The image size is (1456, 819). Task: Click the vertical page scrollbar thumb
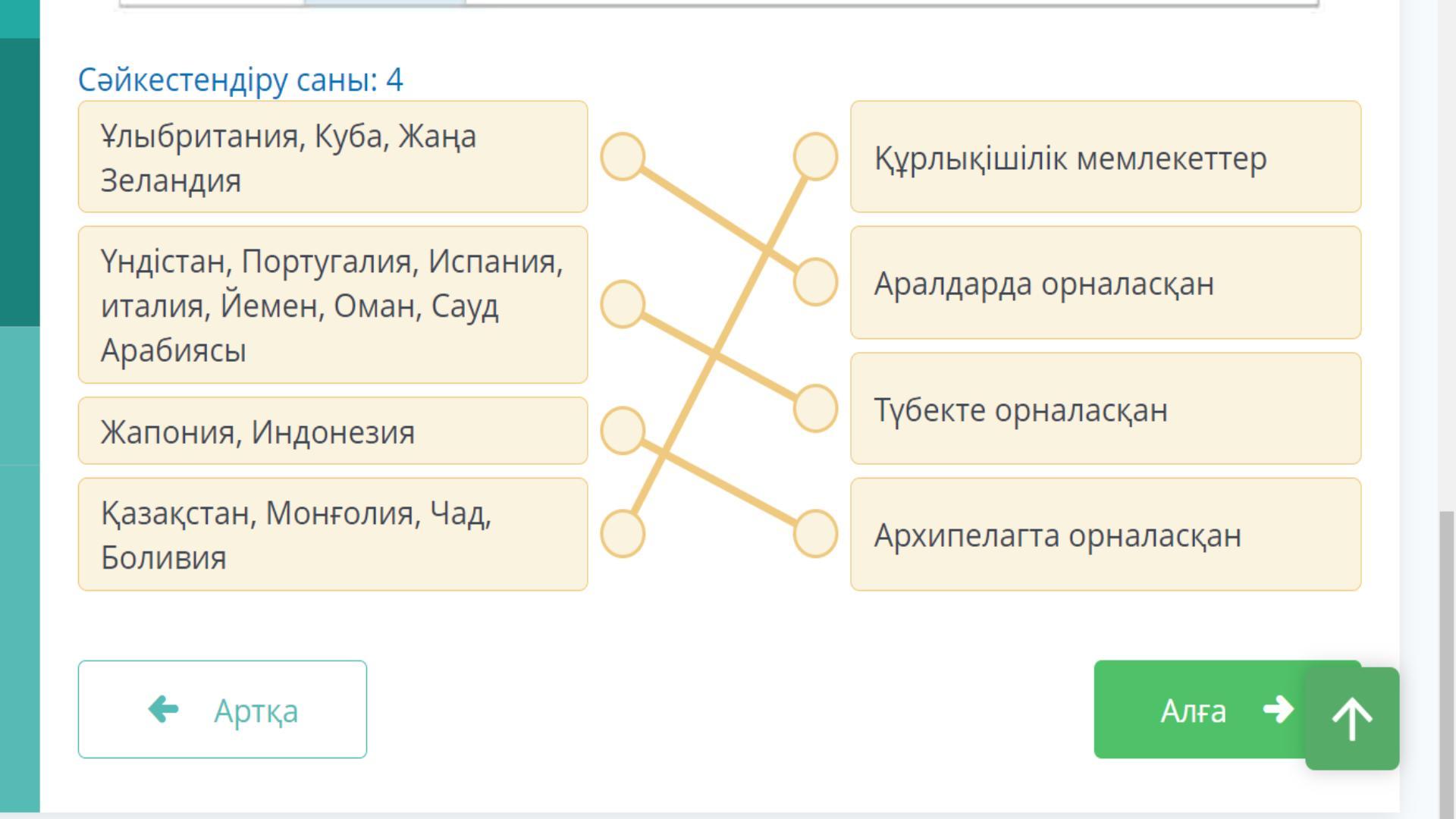tap(1447, 660)
